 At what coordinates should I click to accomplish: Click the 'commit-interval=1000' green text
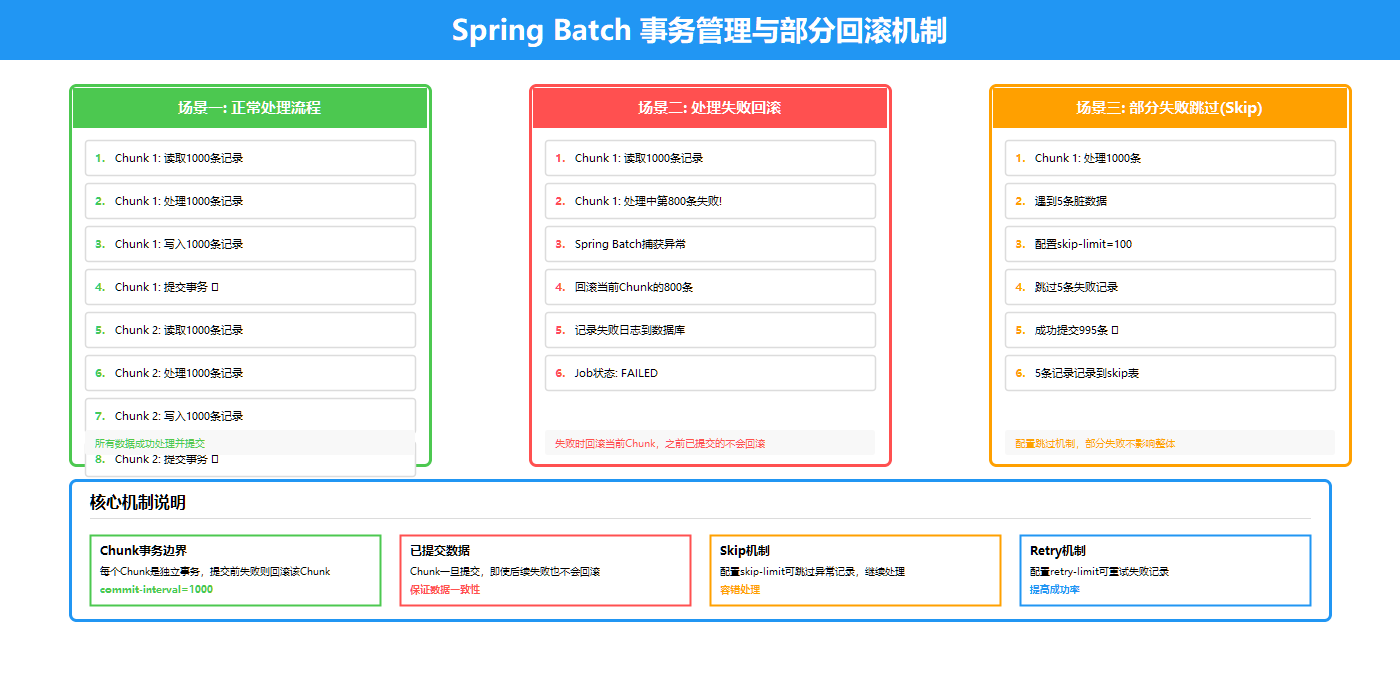tap(156, 590)
